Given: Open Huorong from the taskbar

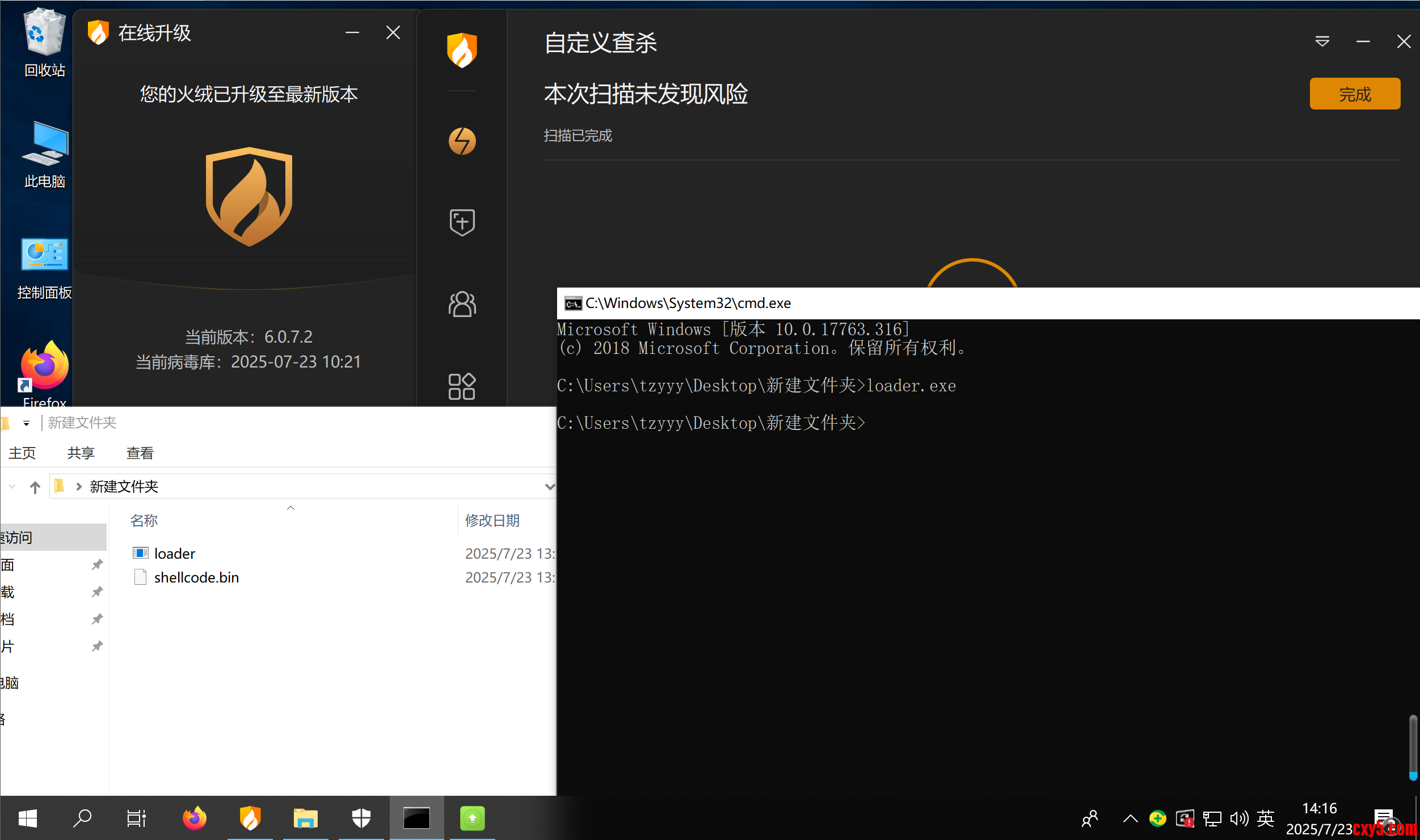Looking at the screenshot, I should point(250,818).
